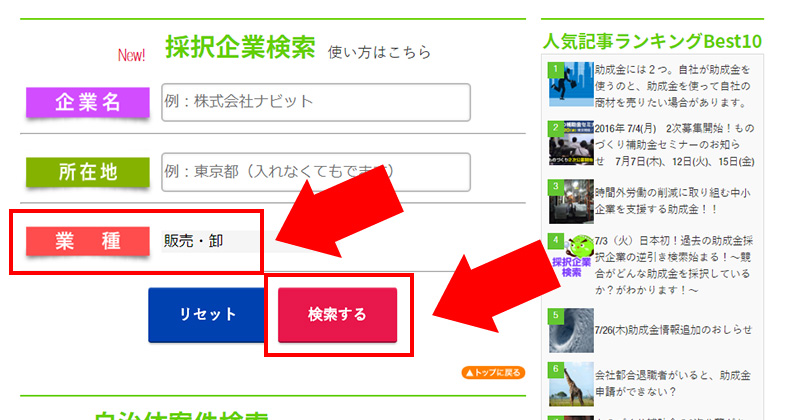Open the 使い方はこちら link

point(380,51)
